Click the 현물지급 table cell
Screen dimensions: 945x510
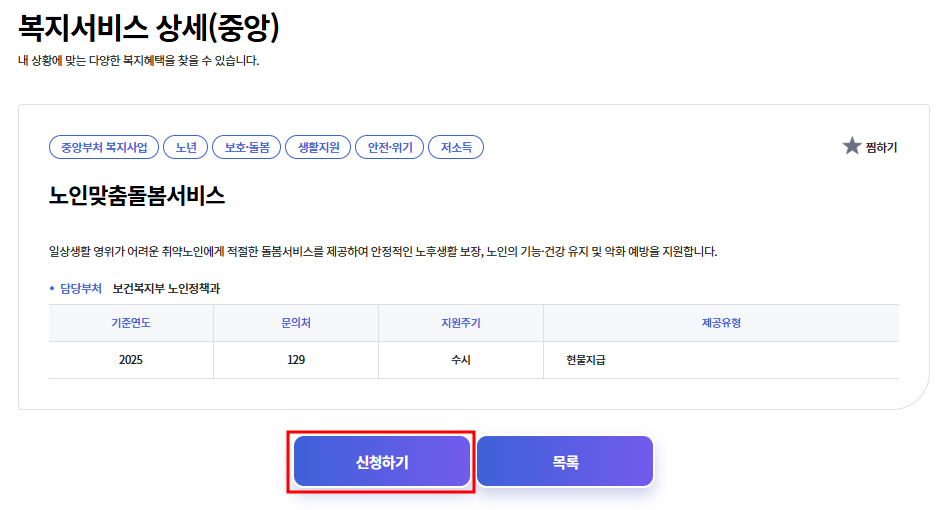(x=721, y=360)
